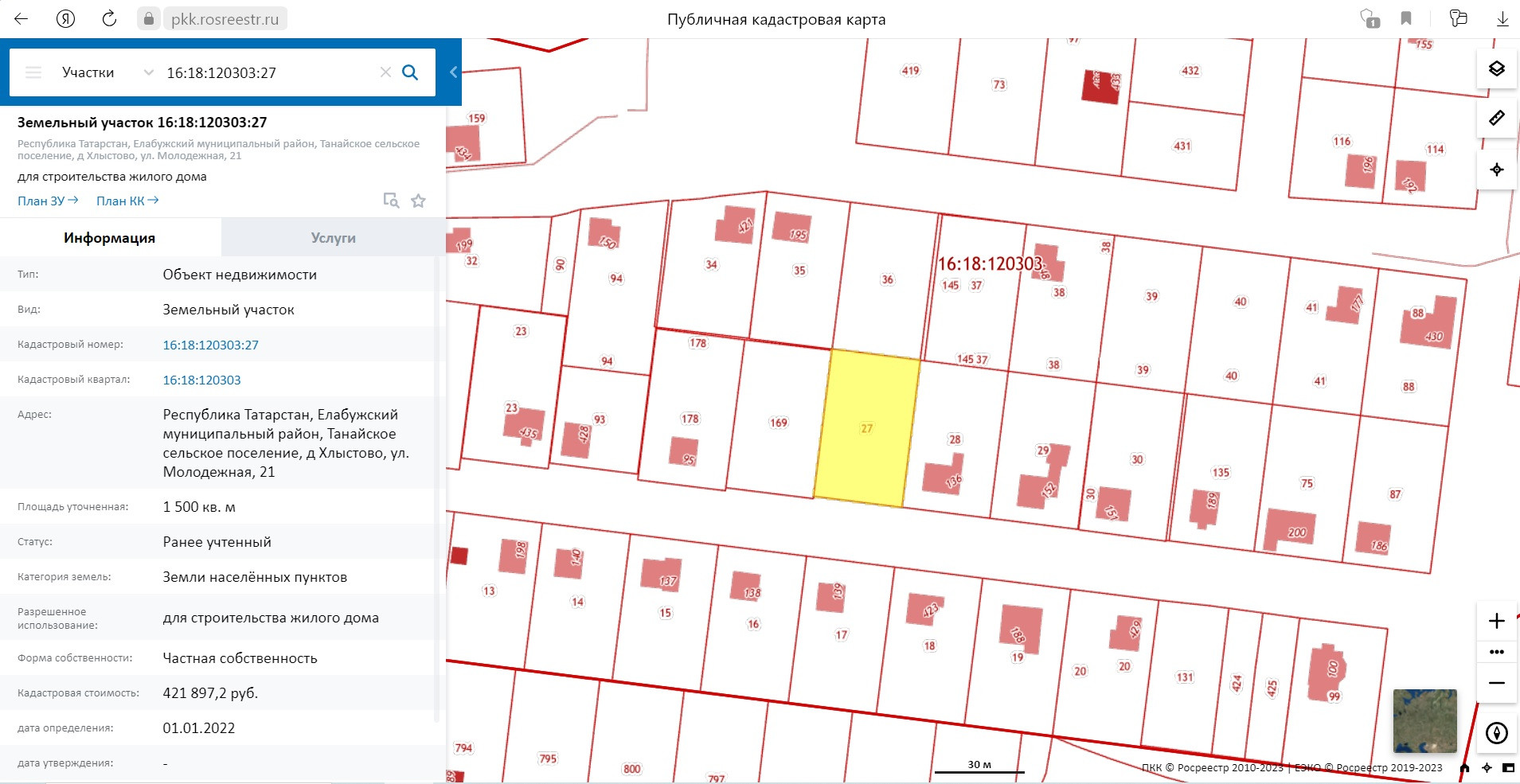Open the browser downloads arrow
This screenshot has height=784, width=1520.
click(1502, 19)
